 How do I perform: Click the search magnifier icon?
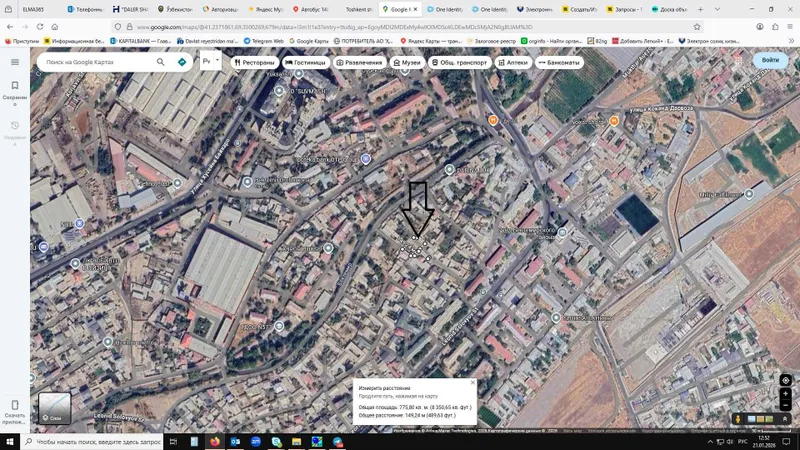(x=161, y=62)
